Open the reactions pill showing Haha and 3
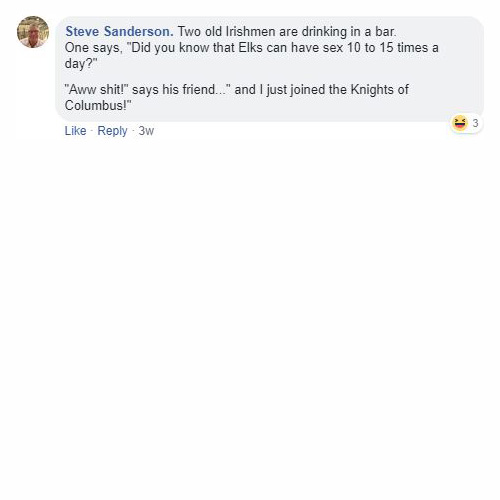This screenshot has height=500, width=500. click(466, 123)
